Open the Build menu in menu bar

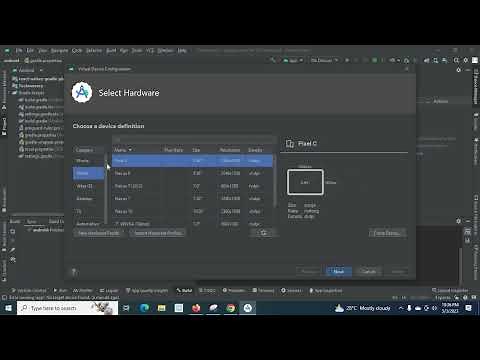(x=111, y=51)
